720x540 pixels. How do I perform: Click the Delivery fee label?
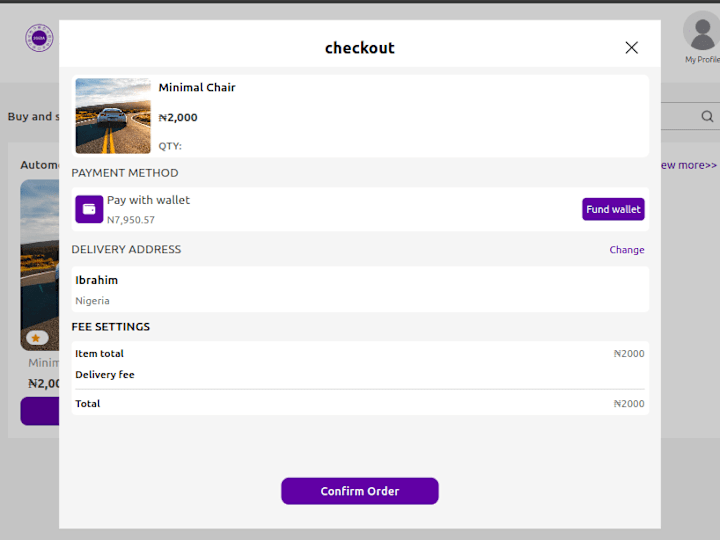coord(105,375)
